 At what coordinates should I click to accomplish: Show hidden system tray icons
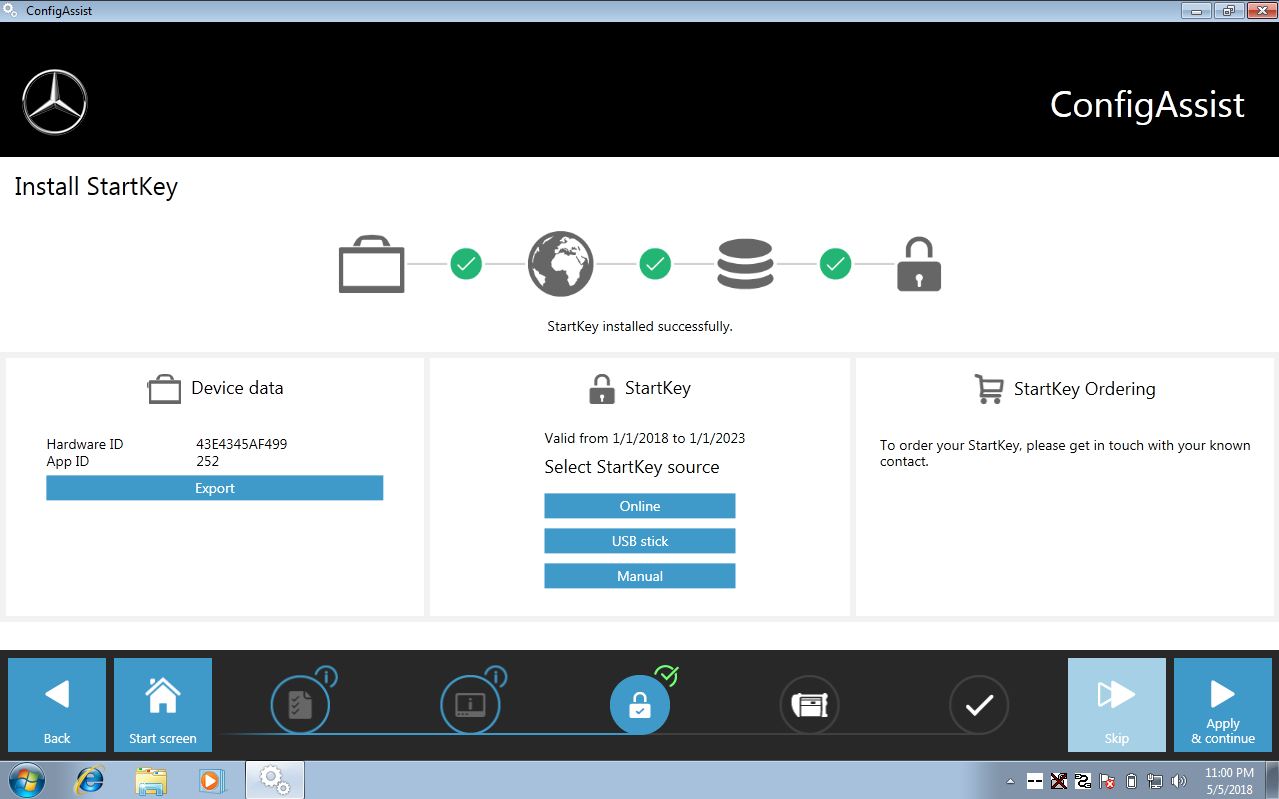tap(1010, 781)
